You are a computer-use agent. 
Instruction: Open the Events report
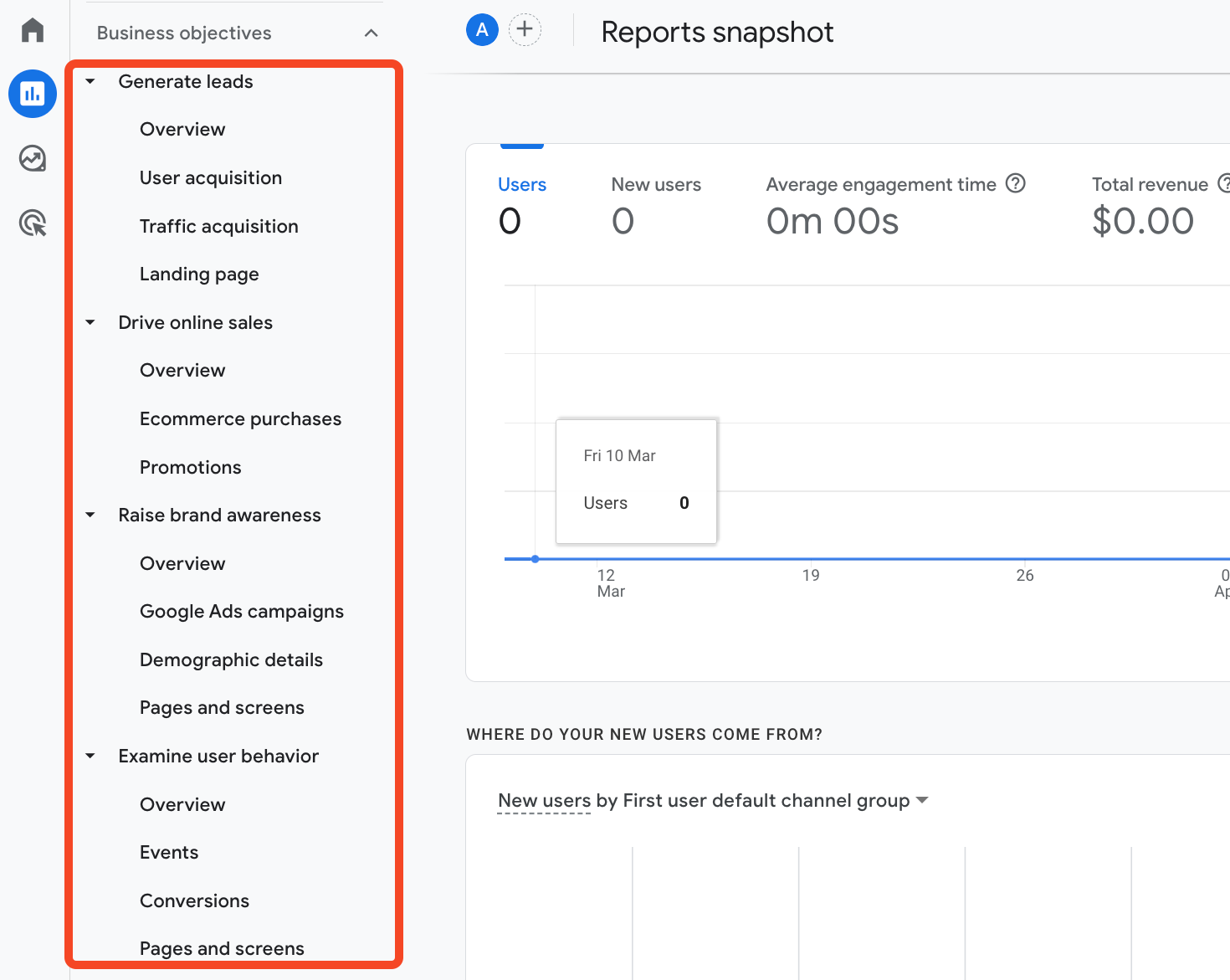point(169,852)
